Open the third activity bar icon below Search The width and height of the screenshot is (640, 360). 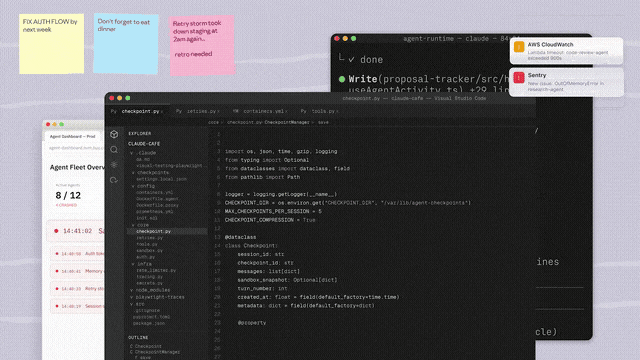pyautogui.click(x=114, y=164)
